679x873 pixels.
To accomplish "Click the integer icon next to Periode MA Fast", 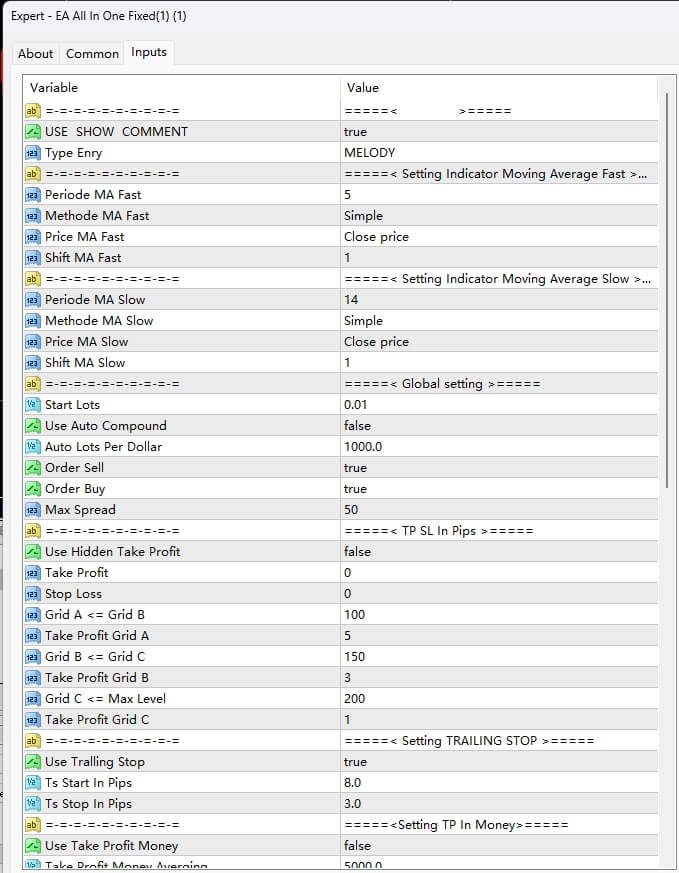I will click(x=32, y=195).
